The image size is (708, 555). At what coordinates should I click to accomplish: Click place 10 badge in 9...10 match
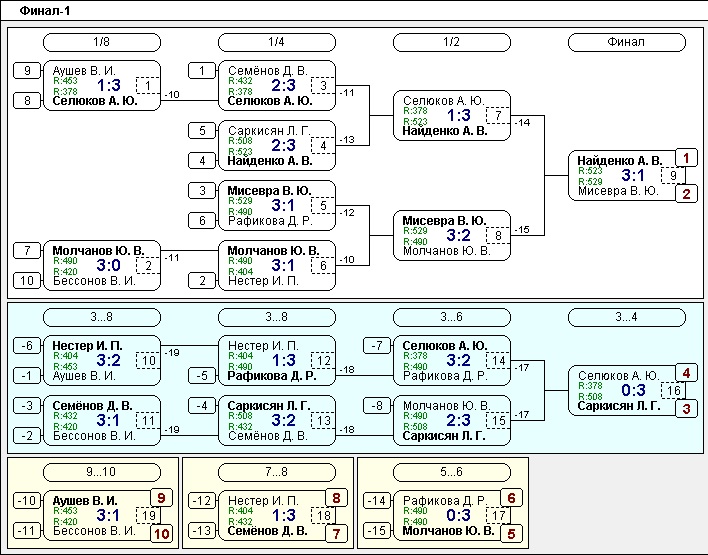(x=162, y=534)
